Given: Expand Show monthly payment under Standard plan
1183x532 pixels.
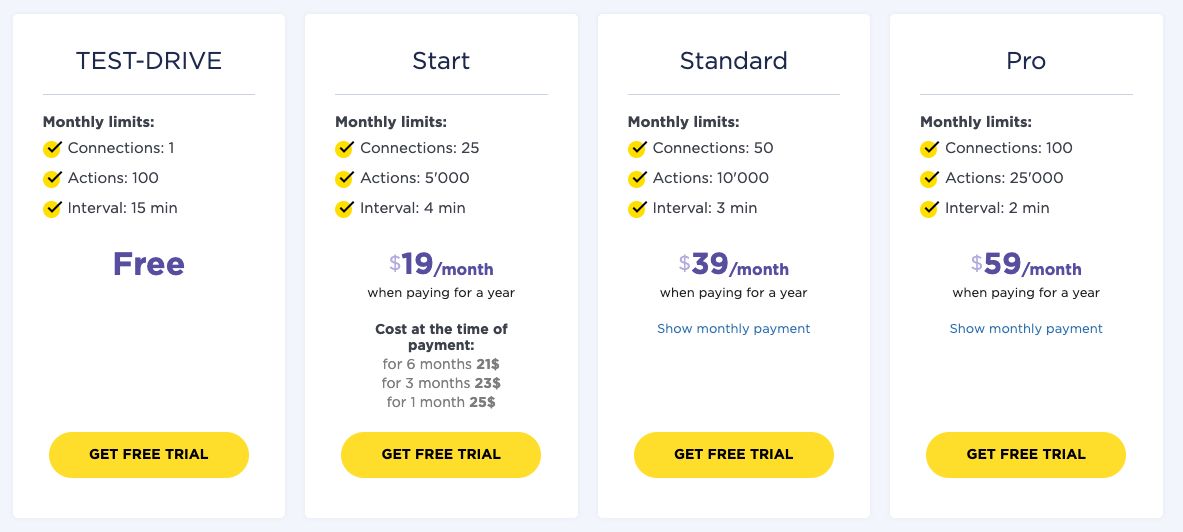Looking at the screenshot, I should point(733,329).
